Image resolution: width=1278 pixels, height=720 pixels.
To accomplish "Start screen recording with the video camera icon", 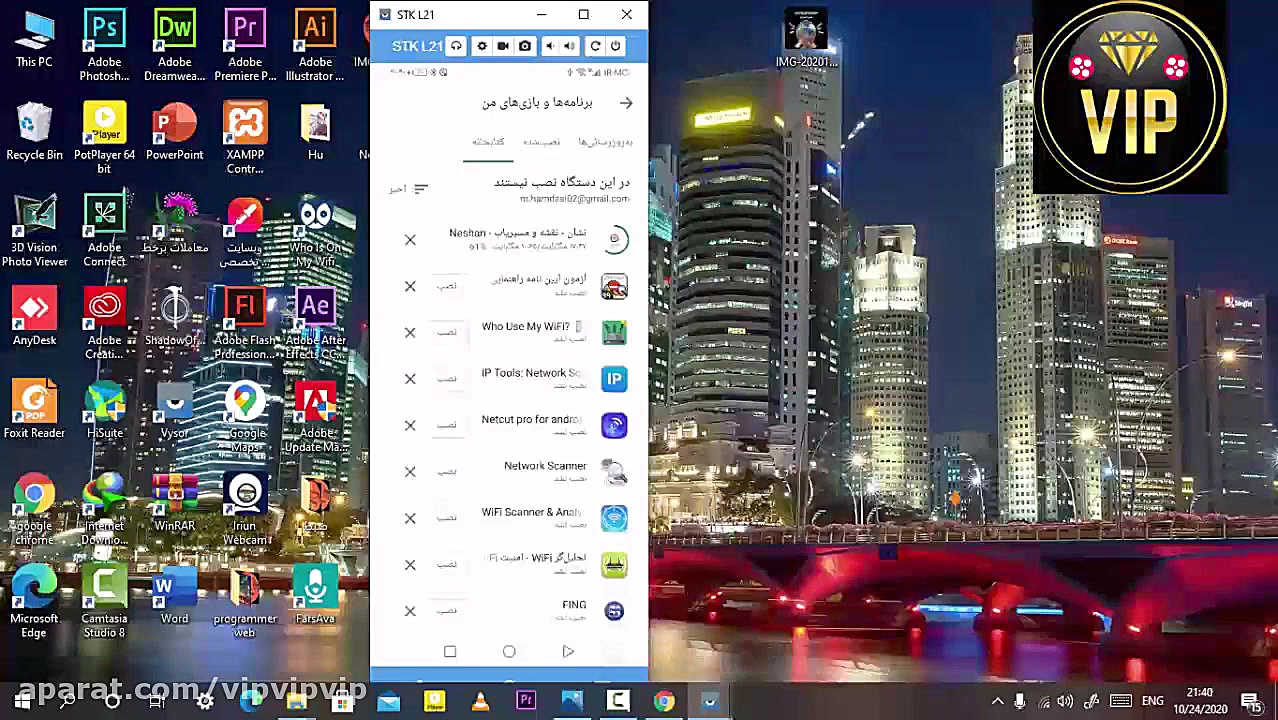I will point(503,46).
